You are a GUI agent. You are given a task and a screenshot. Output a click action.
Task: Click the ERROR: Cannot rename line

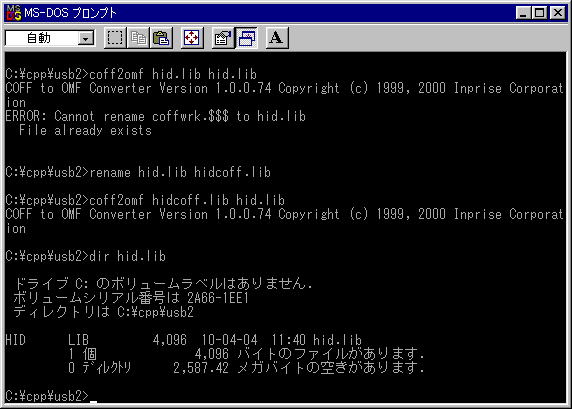[x=156, y=116]
